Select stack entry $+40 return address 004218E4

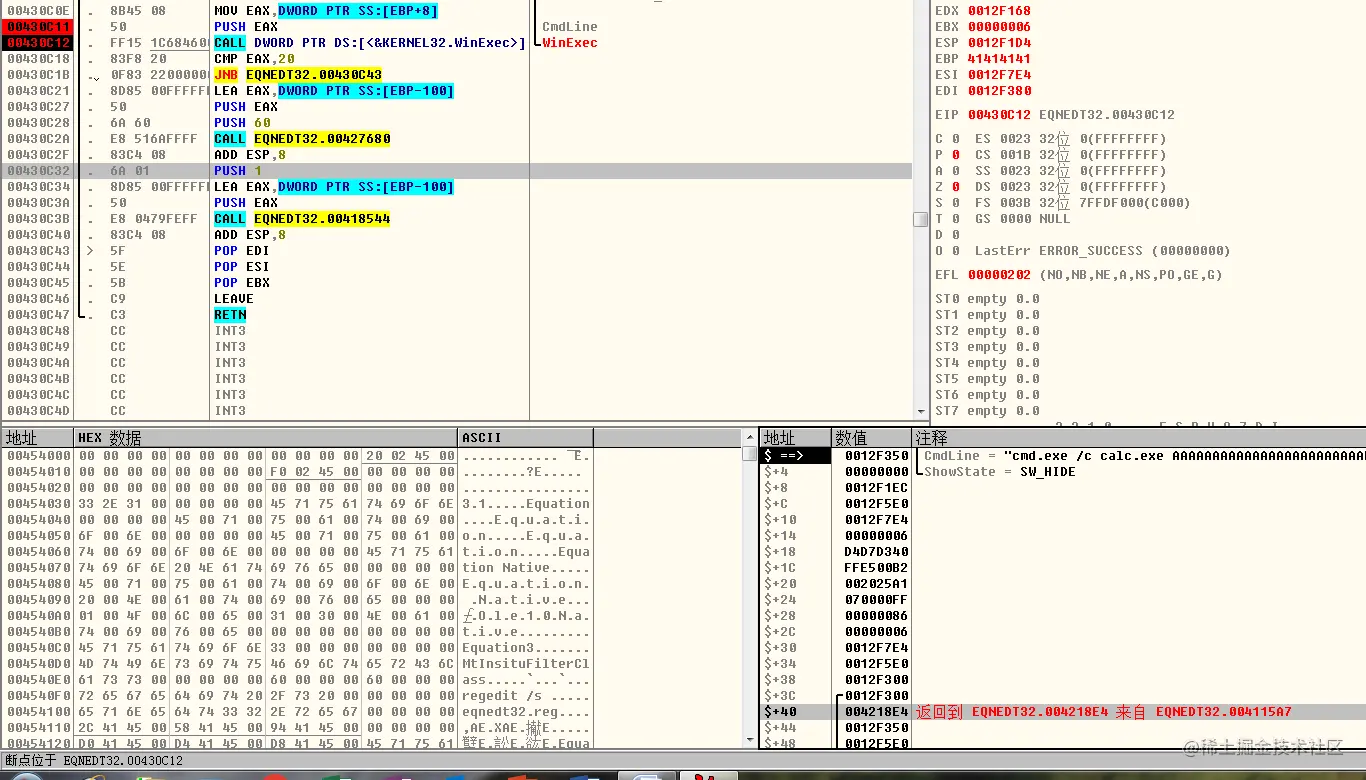click(836, 712)
